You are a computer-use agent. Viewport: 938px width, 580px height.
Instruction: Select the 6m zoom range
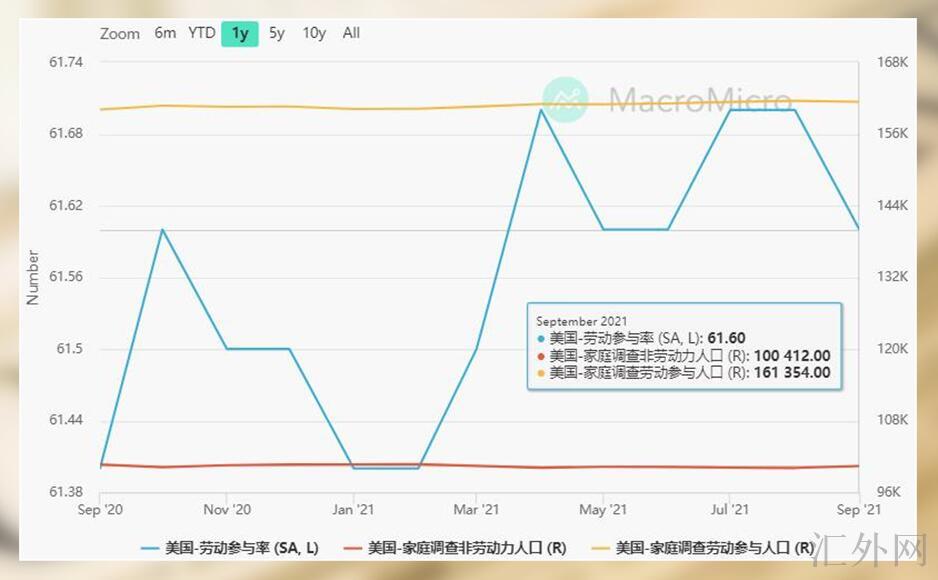165,33
